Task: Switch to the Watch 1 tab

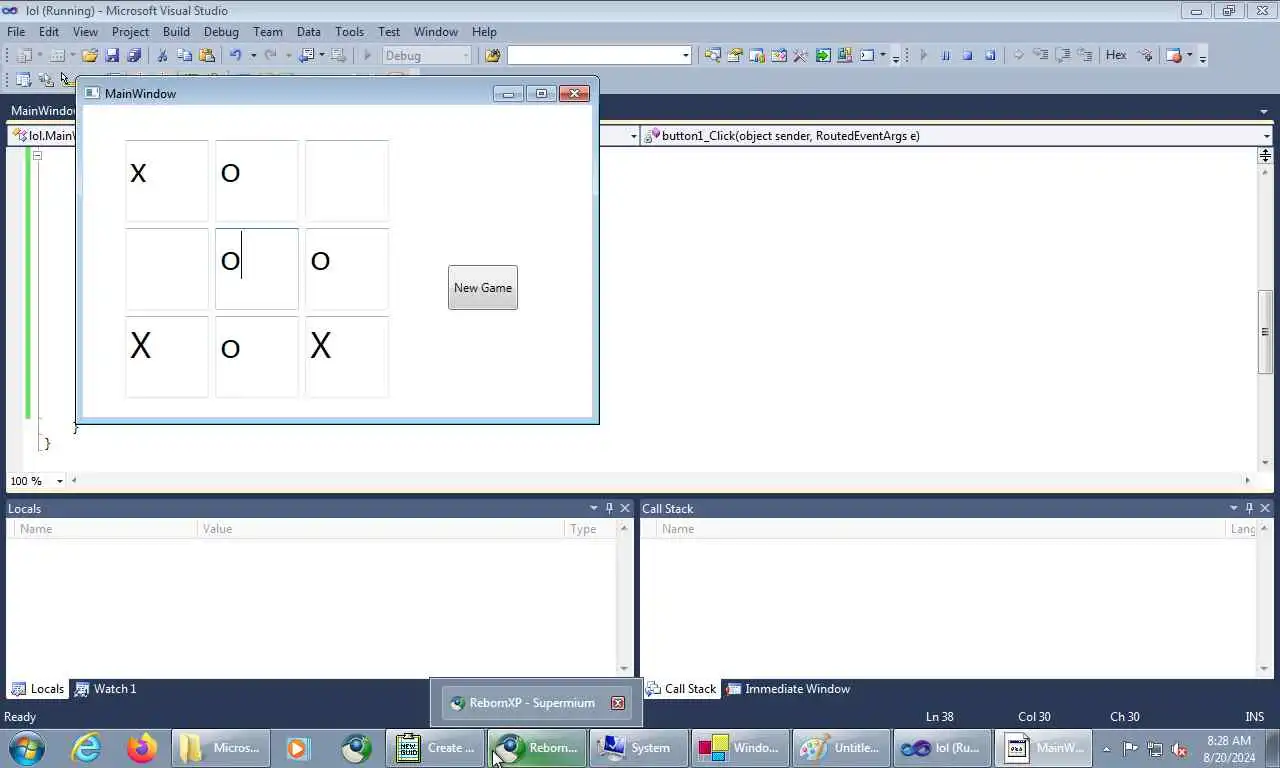Action: point(105,689)
